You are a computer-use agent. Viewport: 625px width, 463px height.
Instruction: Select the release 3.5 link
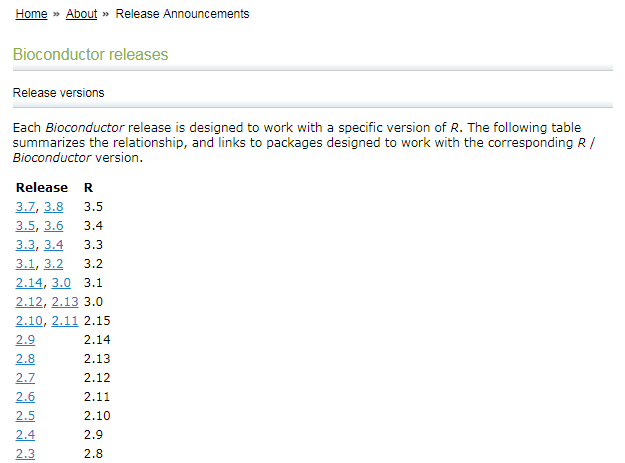coord(26,226)
